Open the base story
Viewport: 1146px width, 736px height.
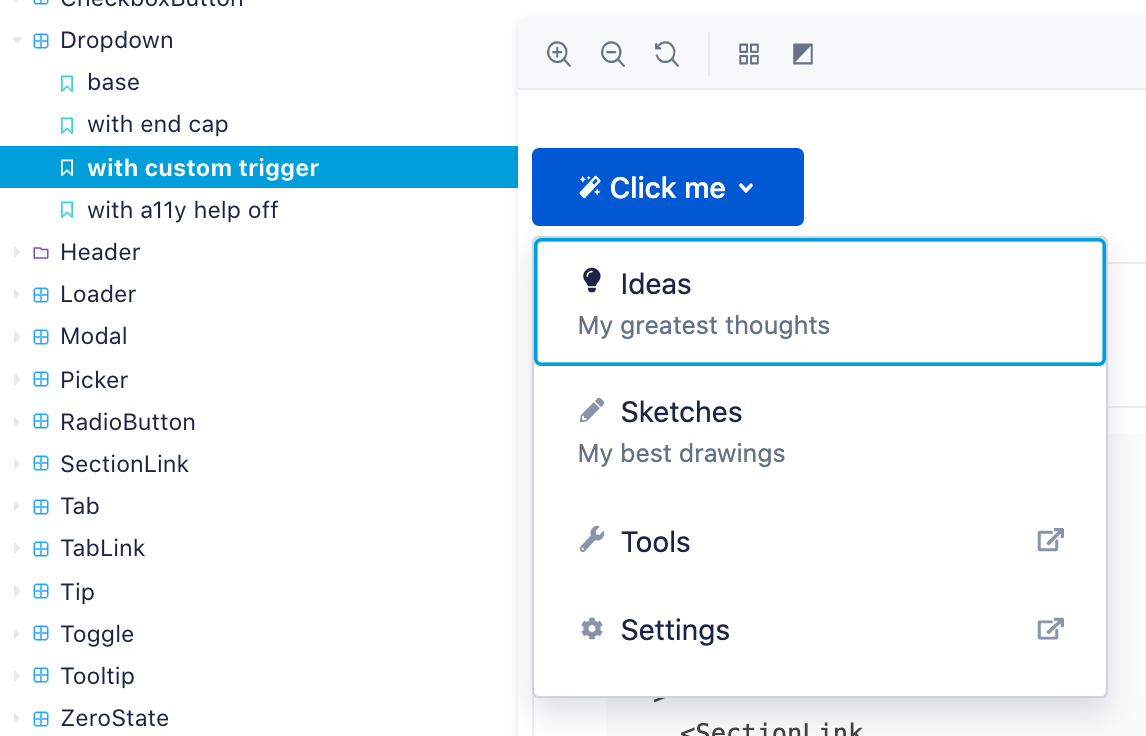(x=113, y=82)
